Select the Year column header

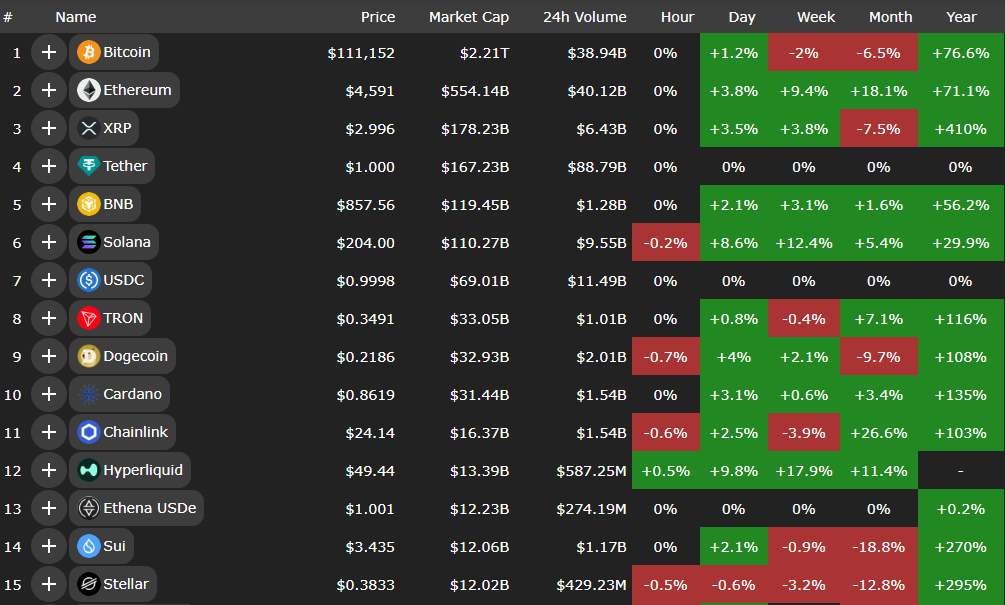coord(961,17)
